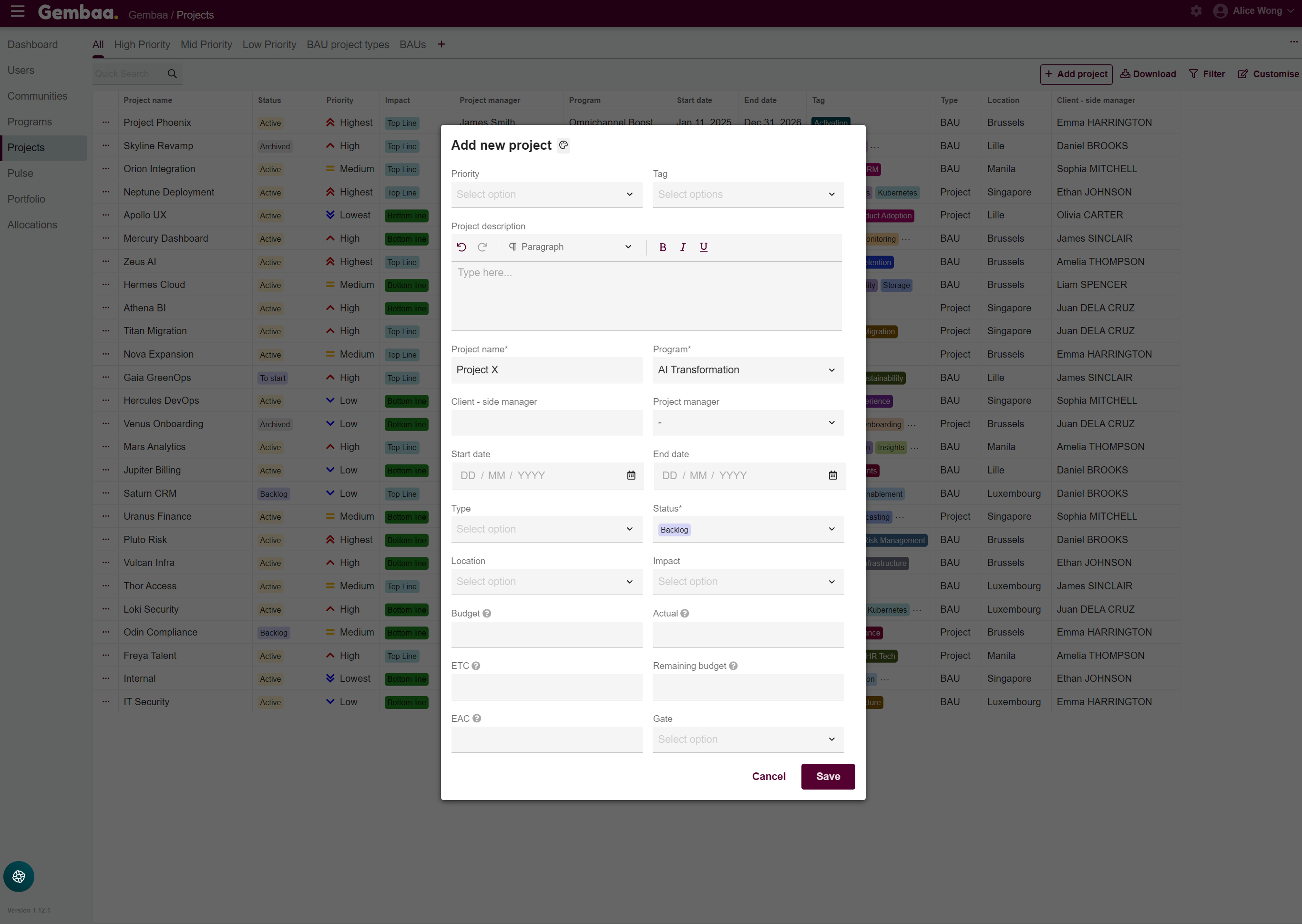1302x924 pixels.
Task: Click into the Project name field
Action: point(546,370)
